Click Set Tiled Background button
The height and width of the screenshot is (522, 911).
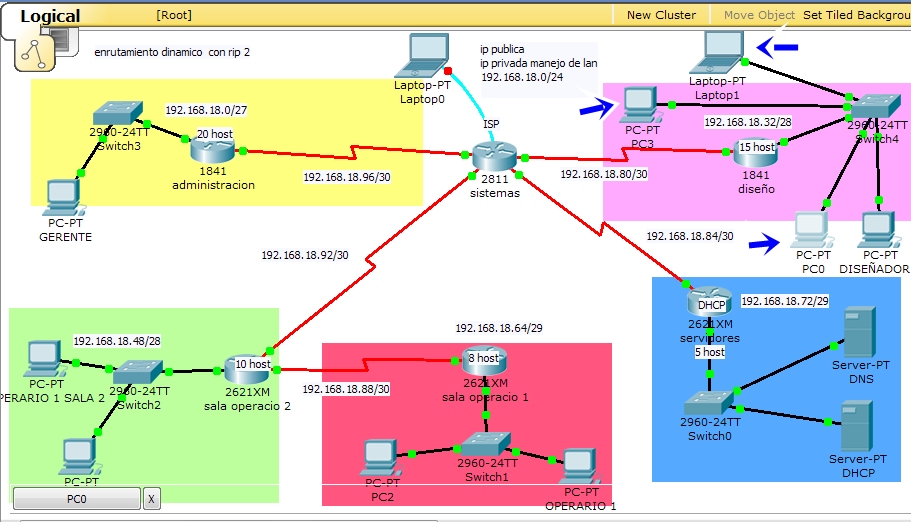pyautogui.click(x=856, y=15)
